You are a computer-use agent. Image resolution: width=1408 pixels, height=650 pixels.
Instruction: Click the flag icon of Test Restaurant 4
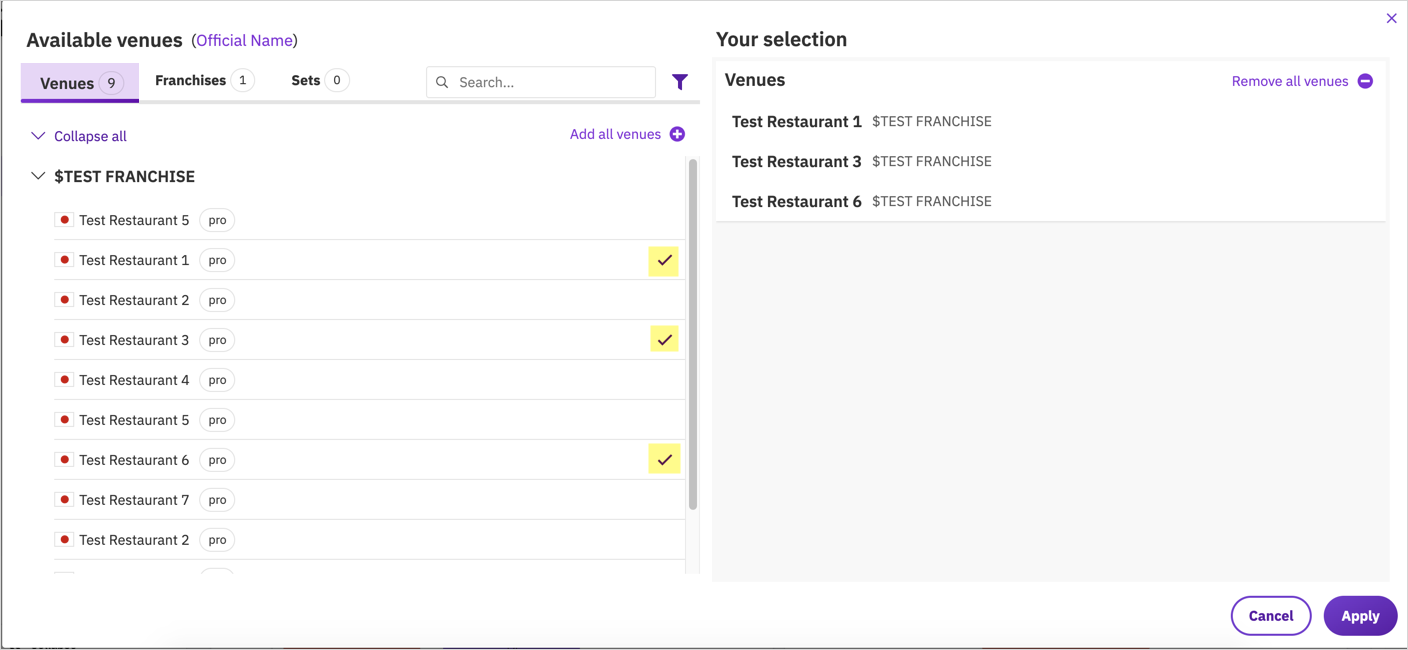click(64, 380)
